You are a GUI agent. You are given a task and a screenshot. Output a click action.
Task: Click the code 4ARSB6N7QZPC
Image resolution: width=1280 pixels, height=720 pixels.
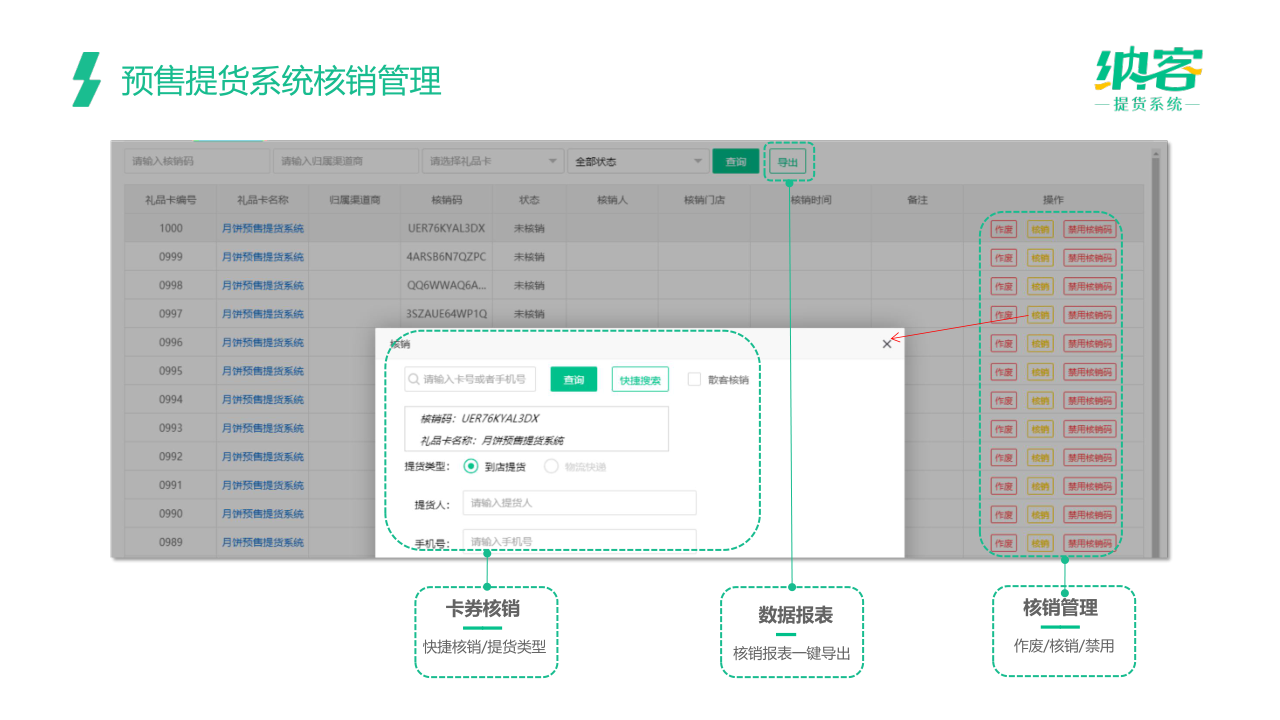[x=447, y=257]
